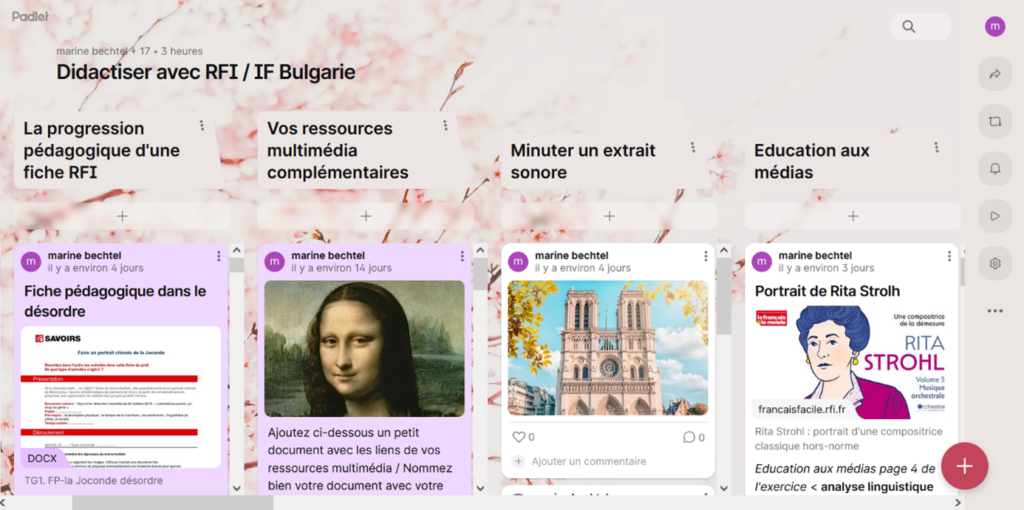Image resolution: width=1024 pixels, height=510 pixels.
Task: Click 'Ajouter un commentaire' field
Action: [588, 461]
